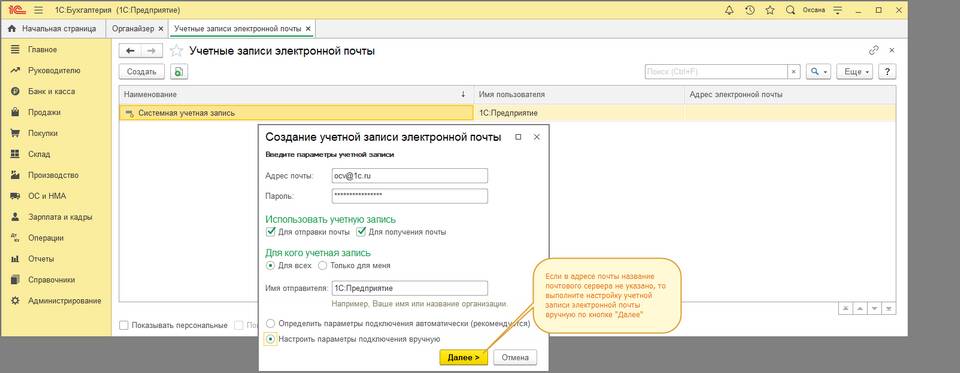The height and width of the screenshot is (373, 960).
Task: Add this list to favorites with the star
Action: [176, 51]
